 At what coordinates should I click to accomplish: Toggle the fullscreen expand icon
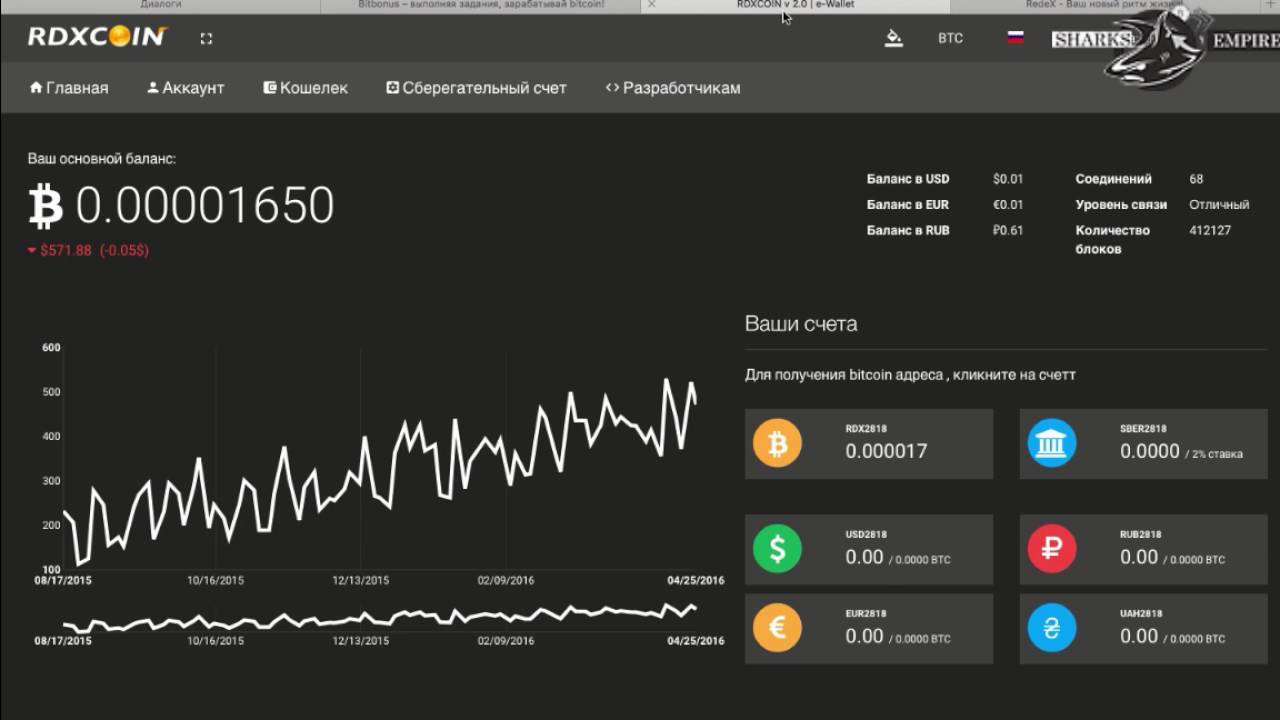(x=206, y=39)
